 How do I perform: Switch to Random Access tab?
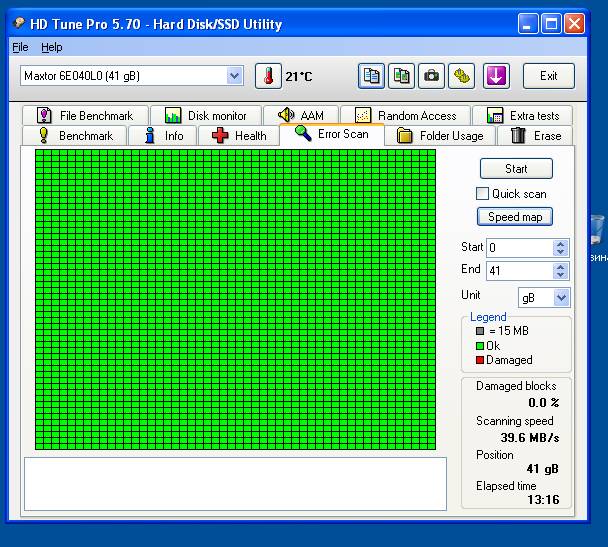click(x=406, y=116)
